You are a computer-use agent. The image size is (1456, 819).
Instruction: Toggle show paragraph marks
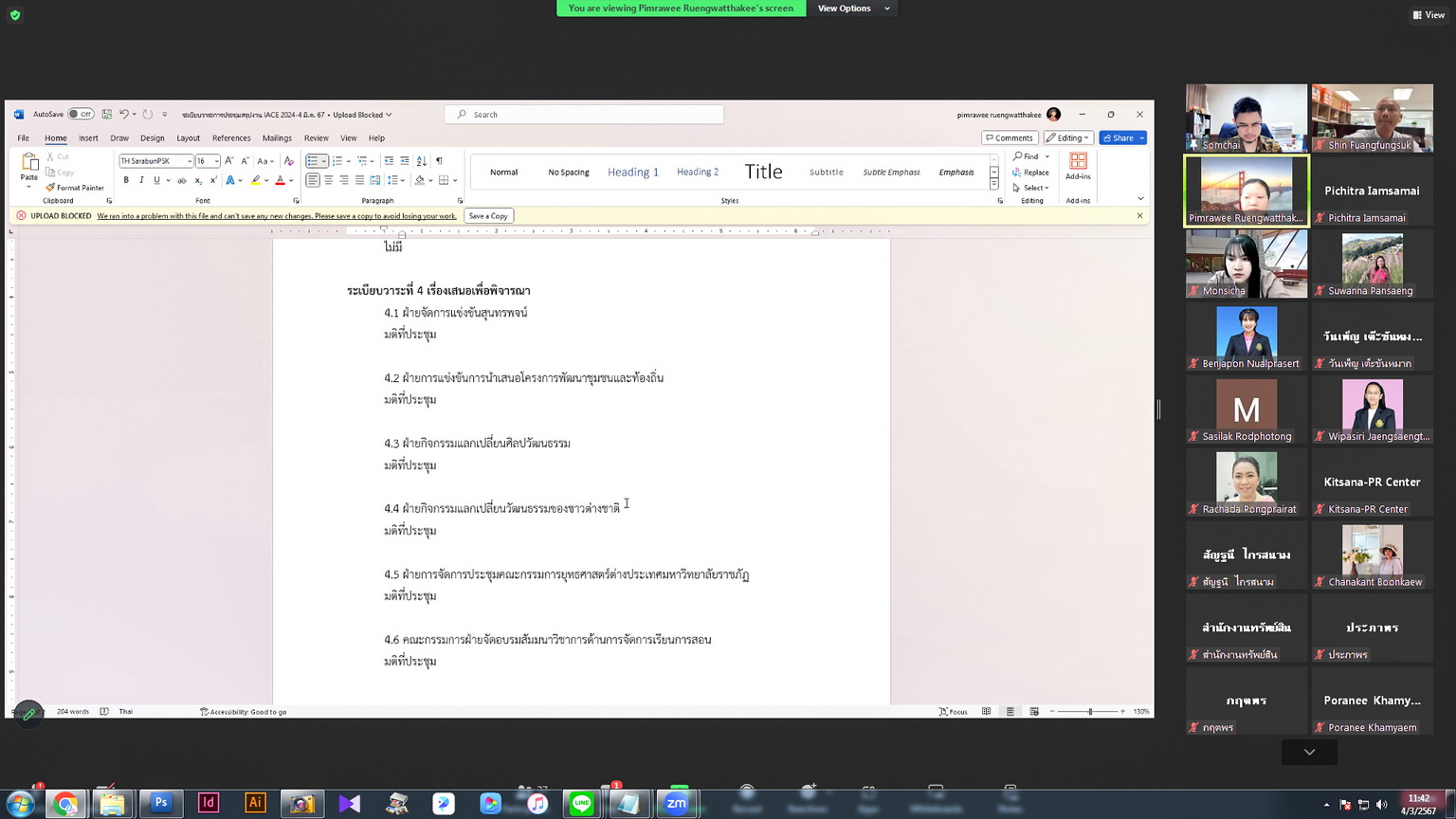pyautogui.click(x=439, y=161)
